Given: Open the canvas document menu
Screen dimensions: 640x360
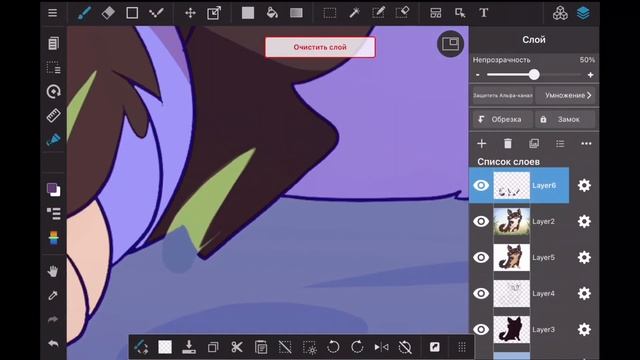Looking at the screenshot, I should [x=53, y=43].
